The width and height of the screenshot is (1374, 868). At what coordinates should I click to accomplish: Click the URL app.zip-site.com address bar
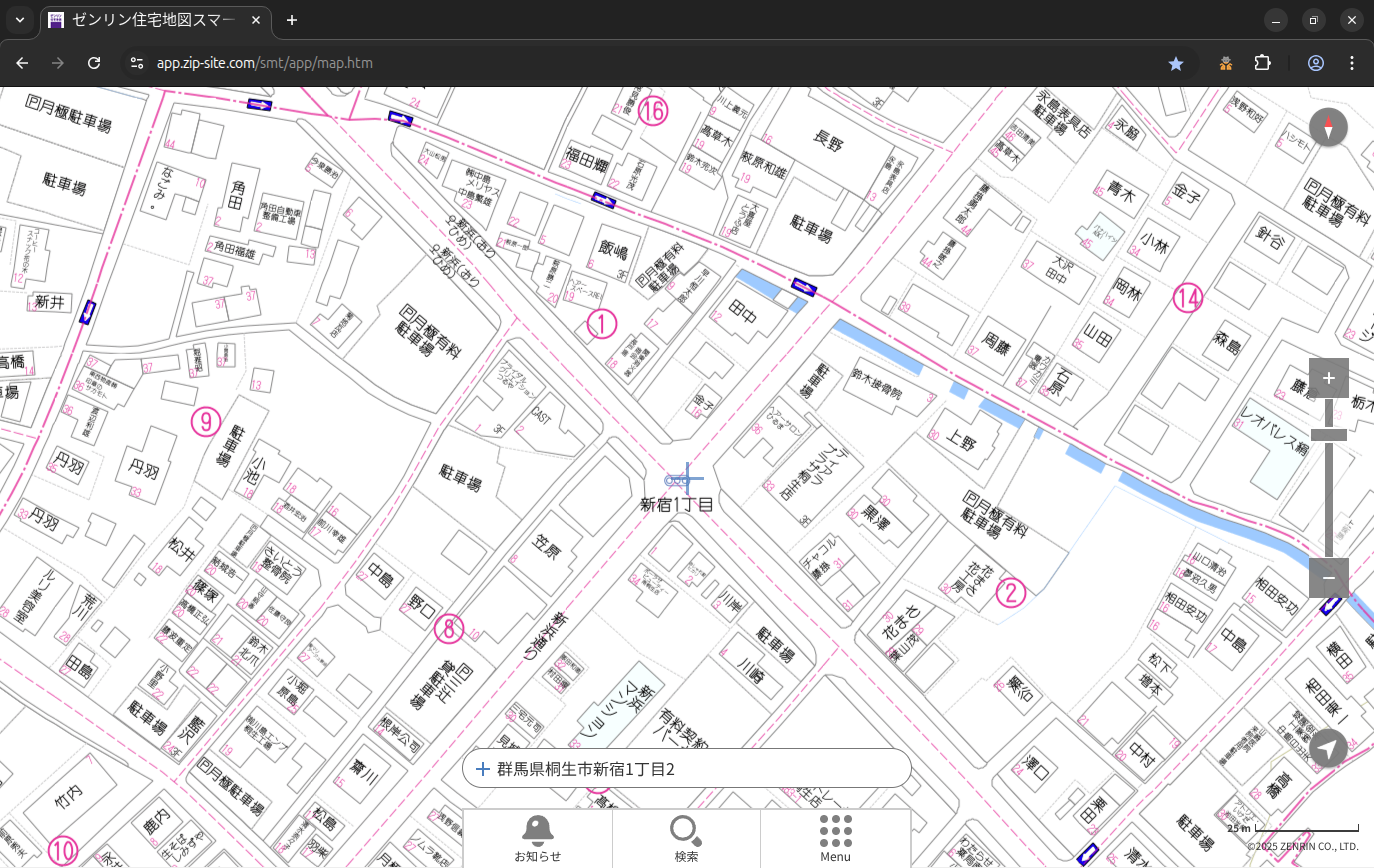tap(265, 63)
